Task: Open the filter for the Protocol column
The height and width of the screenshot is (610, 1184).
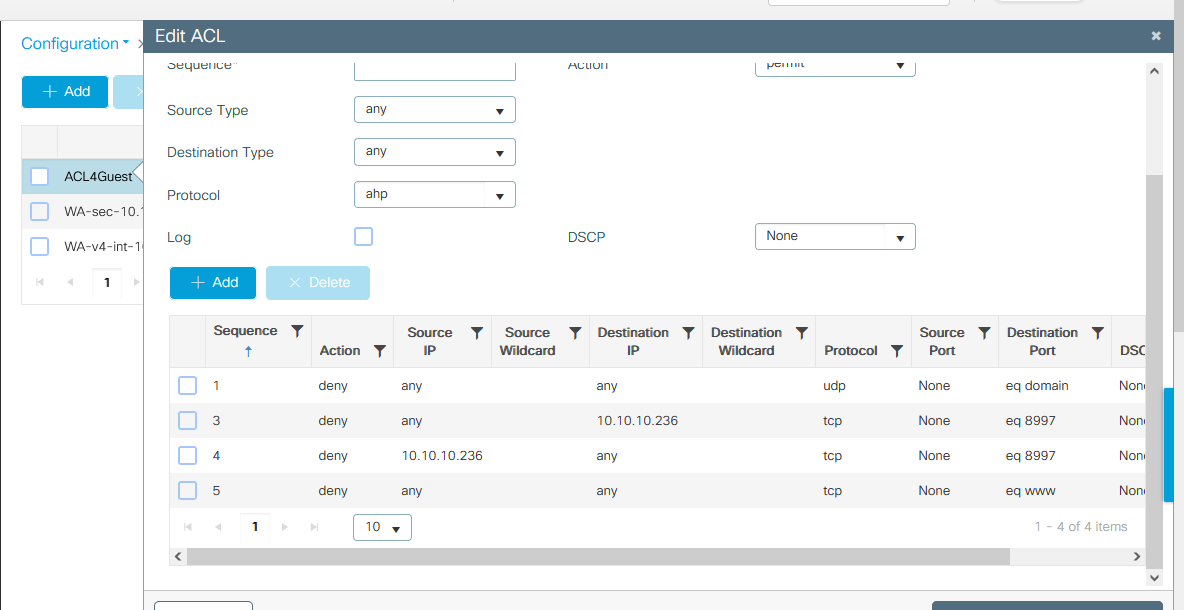Action: pyautogui.click(x=897, y=350)
